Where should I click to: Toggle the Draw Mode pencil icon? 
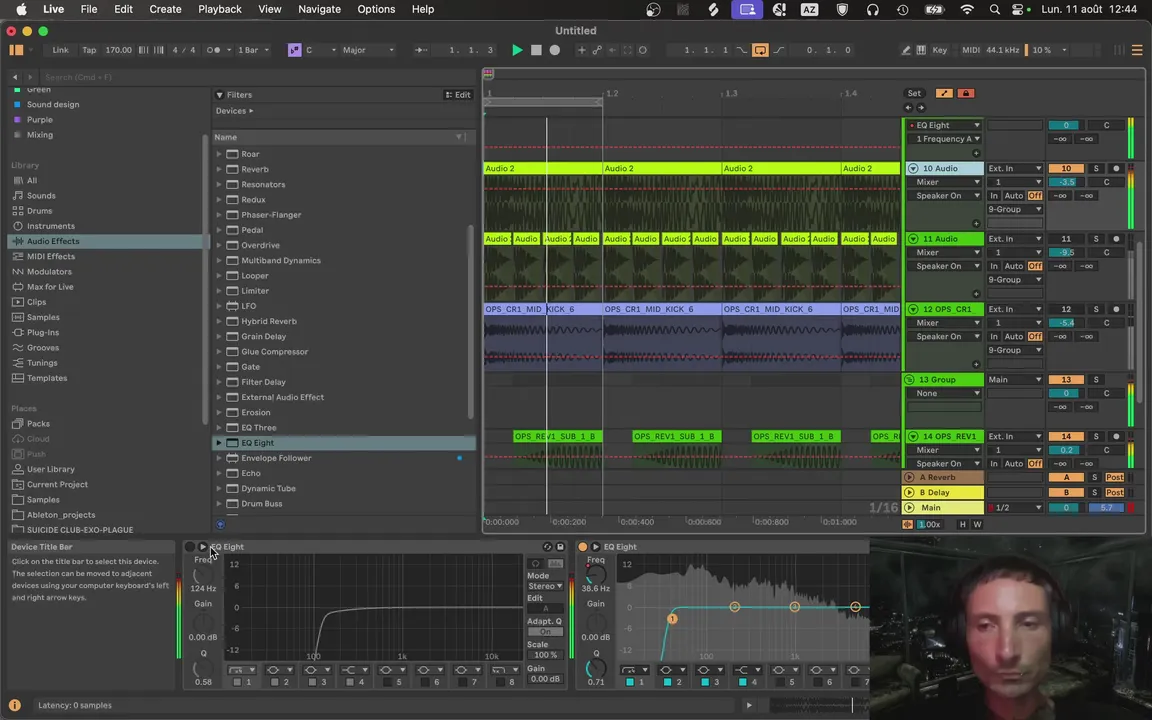(906, 50)
